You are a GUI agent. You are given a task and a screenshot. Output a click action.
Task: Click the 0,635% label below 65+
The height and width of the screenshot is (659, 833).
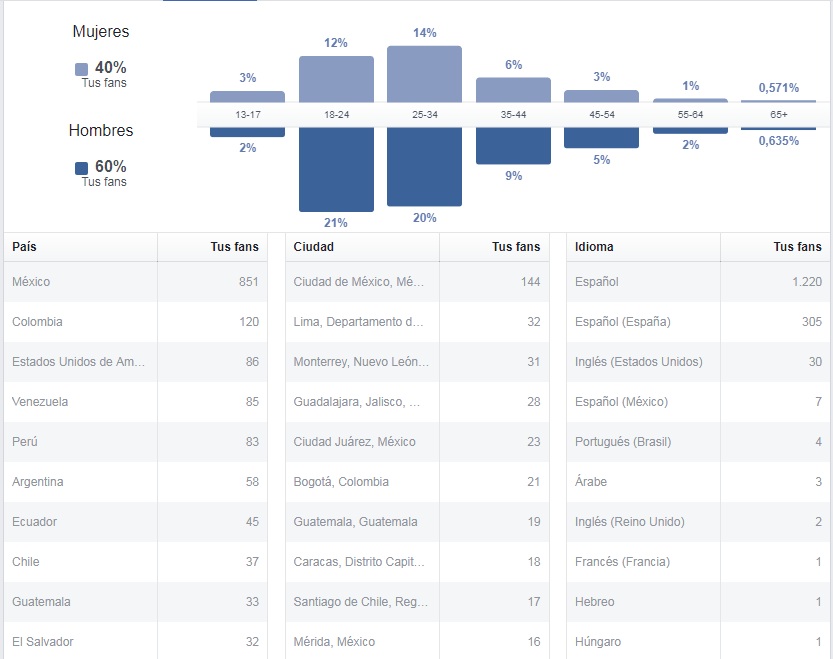pos(779,141)
